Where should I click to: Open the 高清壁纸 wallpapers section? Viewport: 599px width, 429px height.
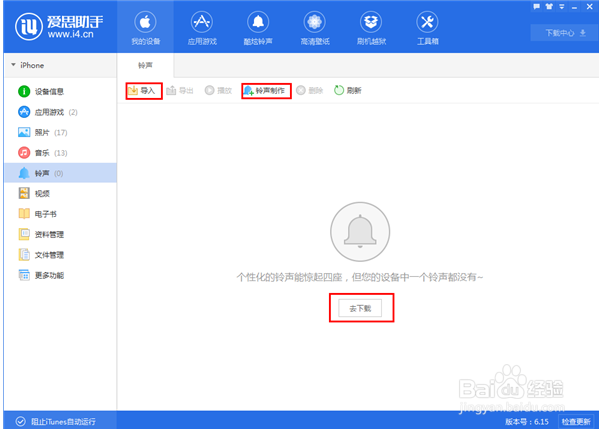[x=315, y=28]
